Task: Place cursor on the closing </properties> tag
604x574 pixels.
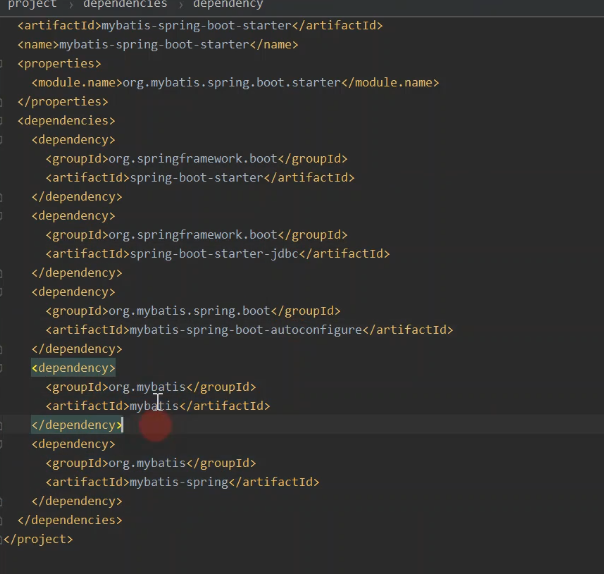Action: 63,102
